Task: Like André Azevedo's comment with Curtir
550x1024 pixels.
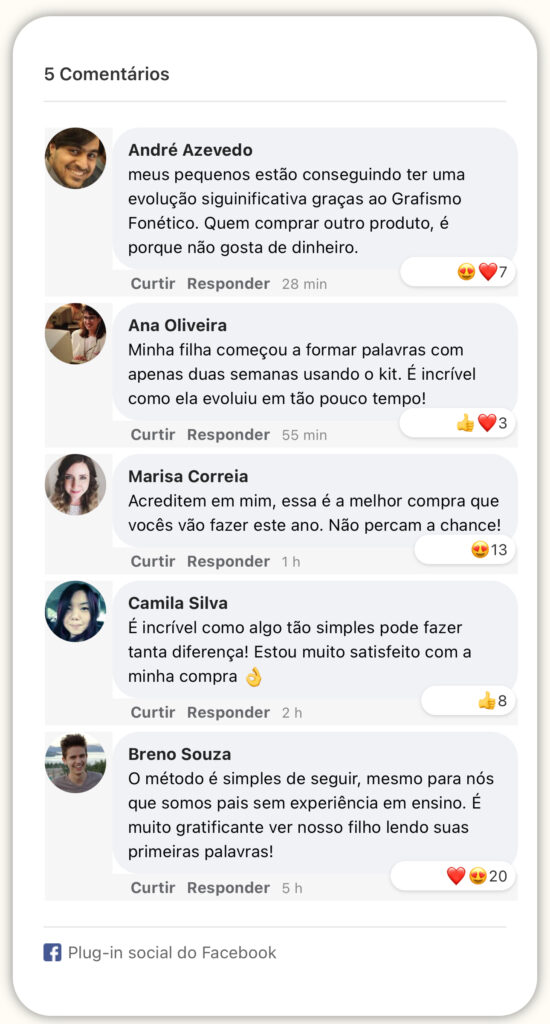Action: click(x=153, y=284)
